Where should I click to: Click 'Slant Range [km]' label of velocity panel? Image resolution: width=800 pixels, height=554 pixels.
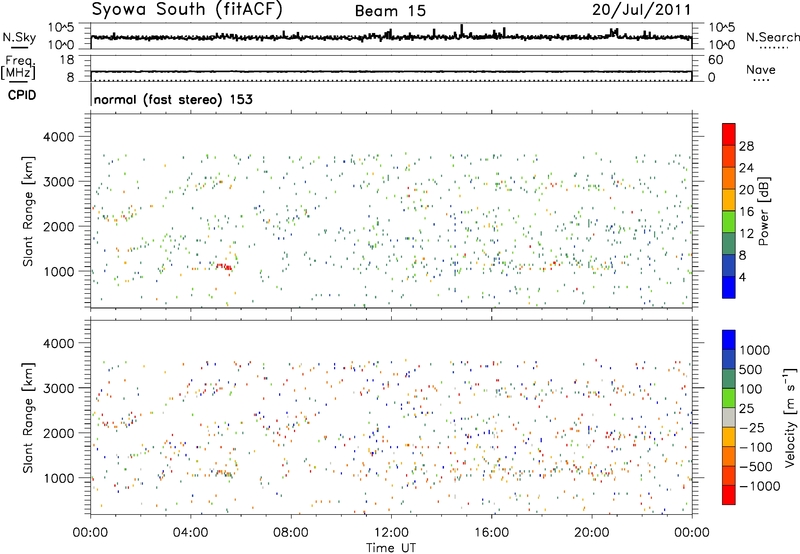(28, 417)
